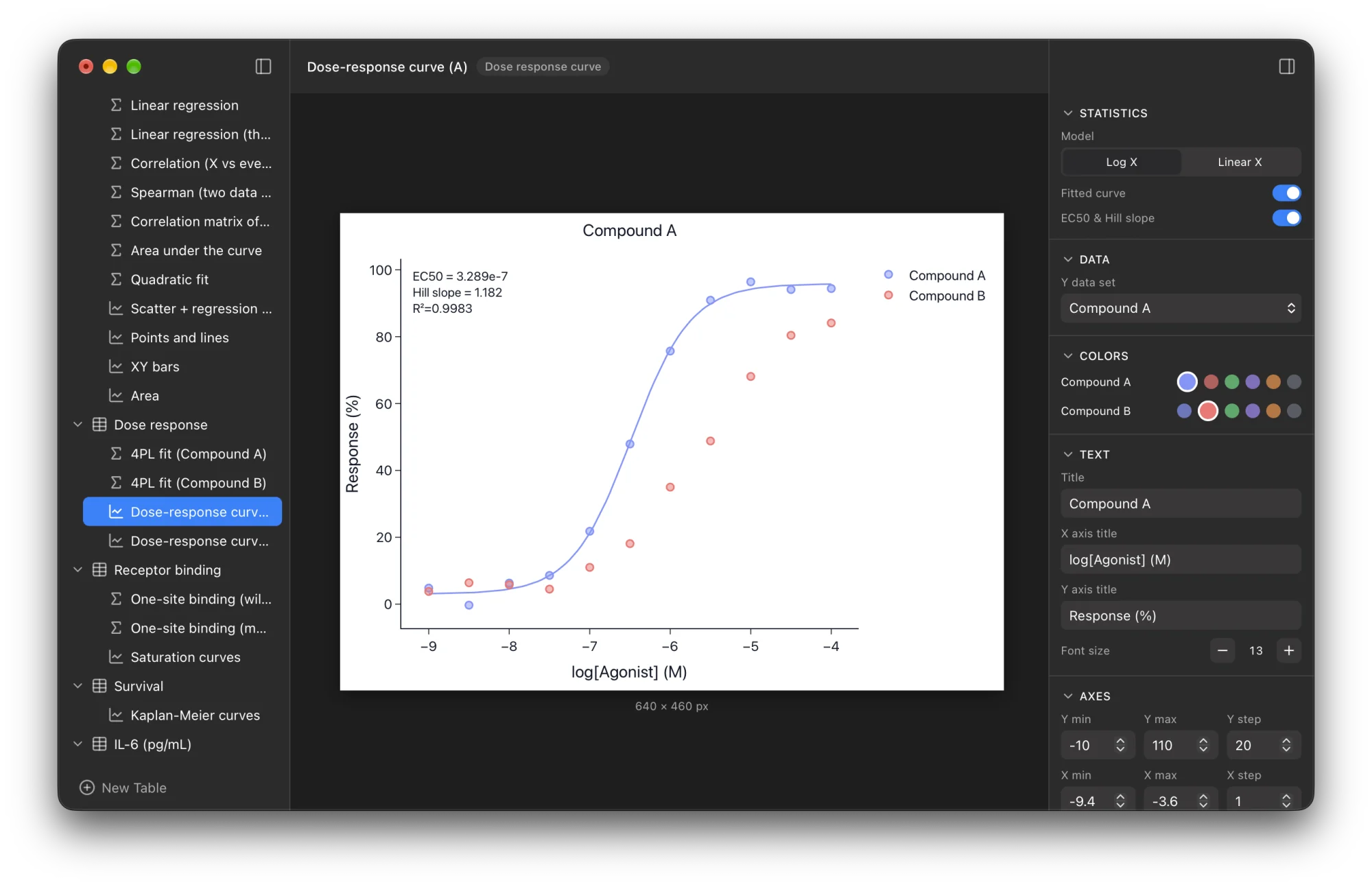Image resolution: width=1372 pixels, height=887 pixels.
Task: Collapse the Dose response table group
Action: [x=78, y=425]
